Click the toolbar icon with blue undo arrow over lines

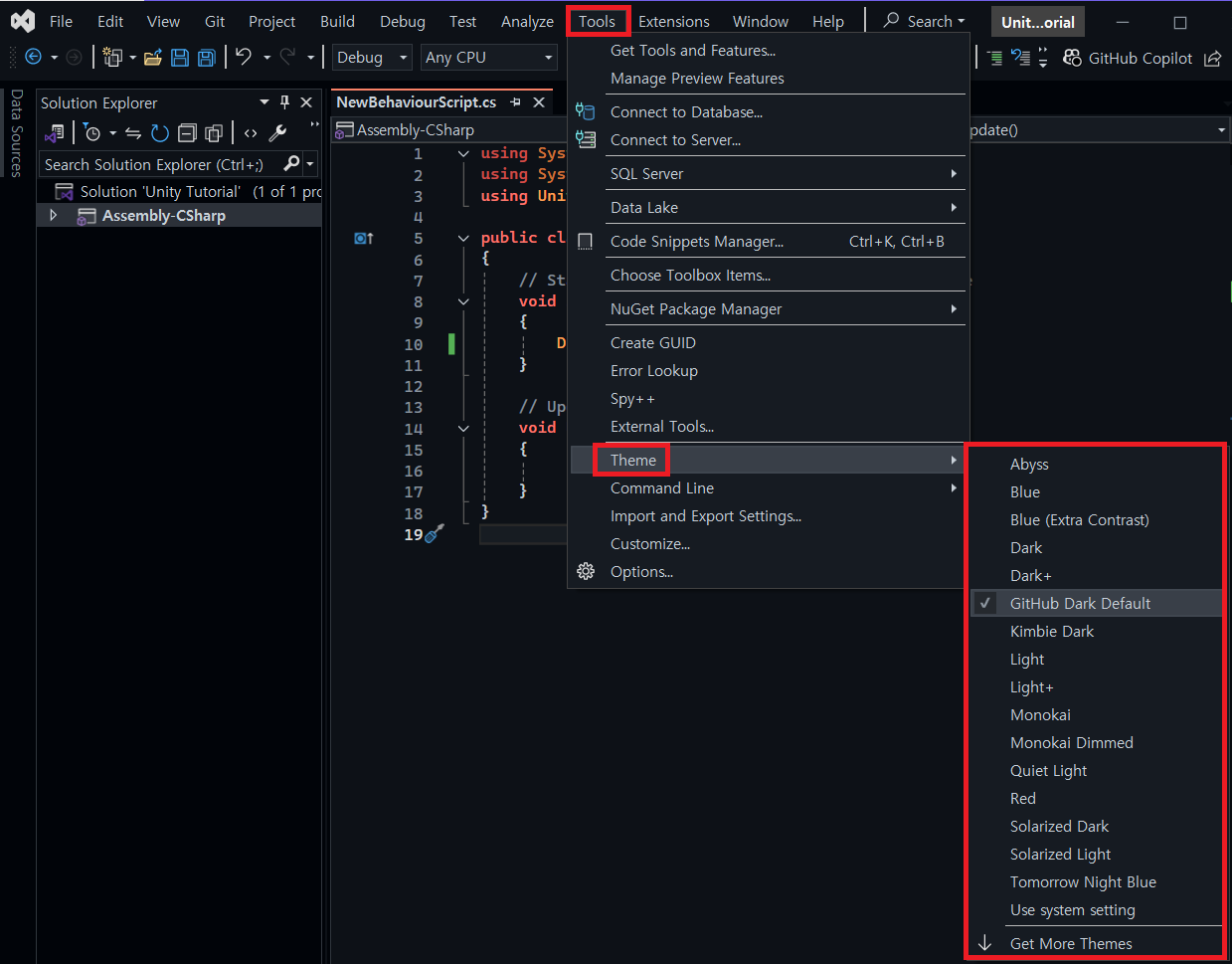1020,58
